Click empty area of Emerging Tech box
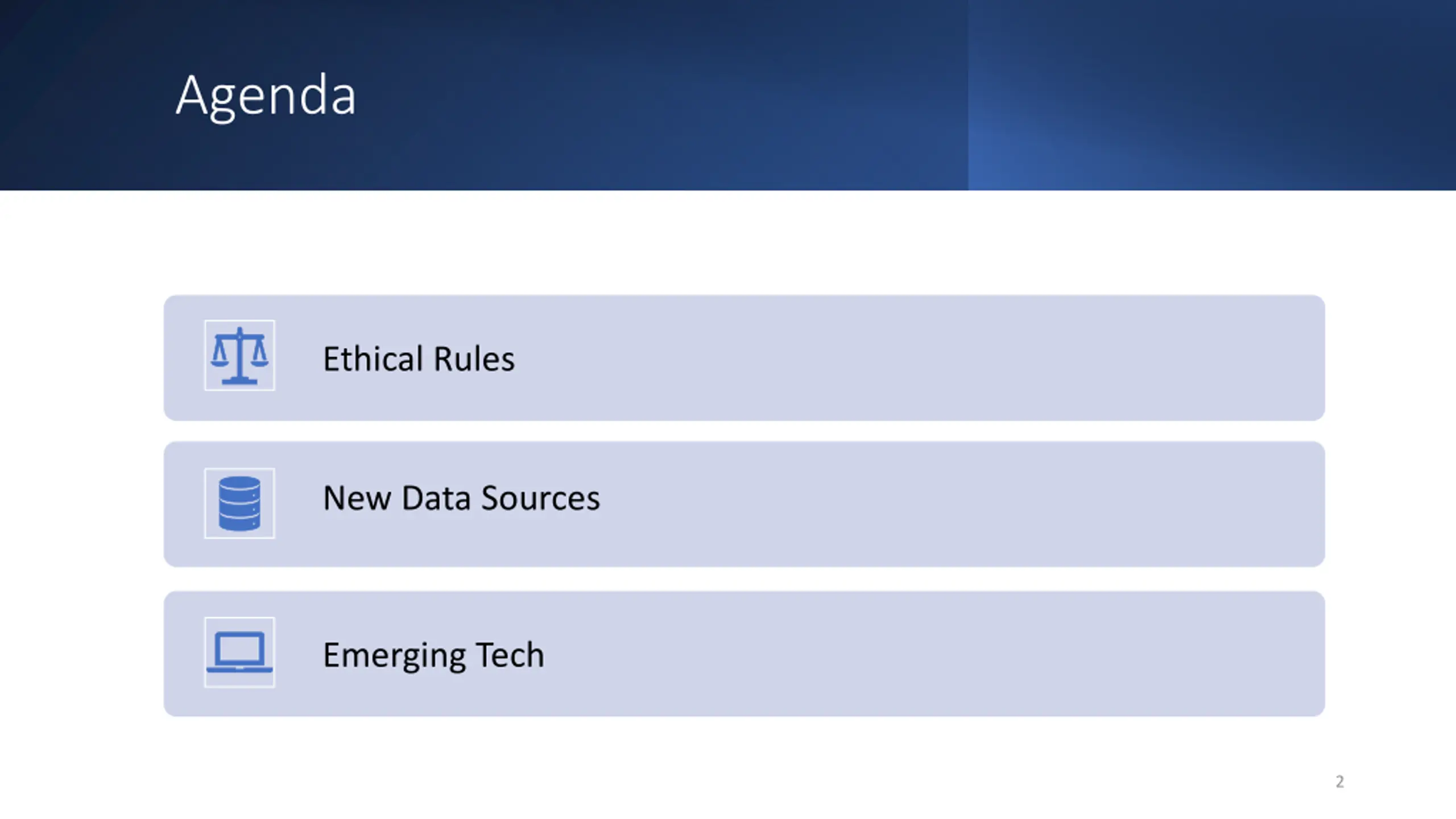Viewport: 1456px width, 819px height. pyautogui.click(x=910, y=653)
